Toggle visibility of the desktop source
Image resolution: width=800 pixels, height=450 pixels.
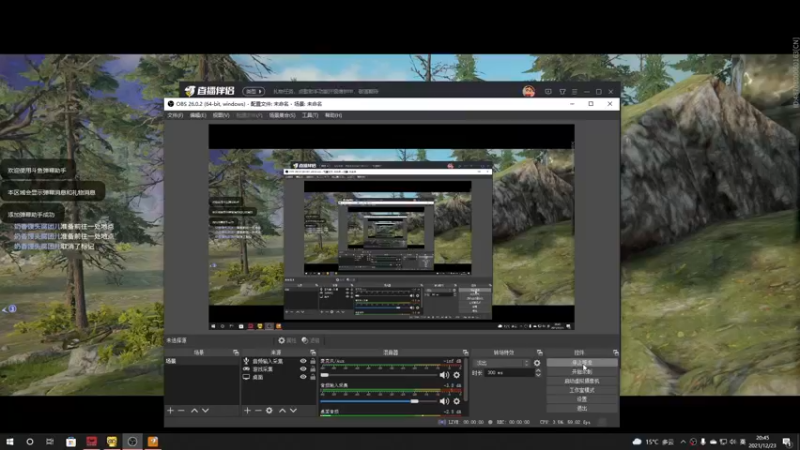tap(303, 377)
